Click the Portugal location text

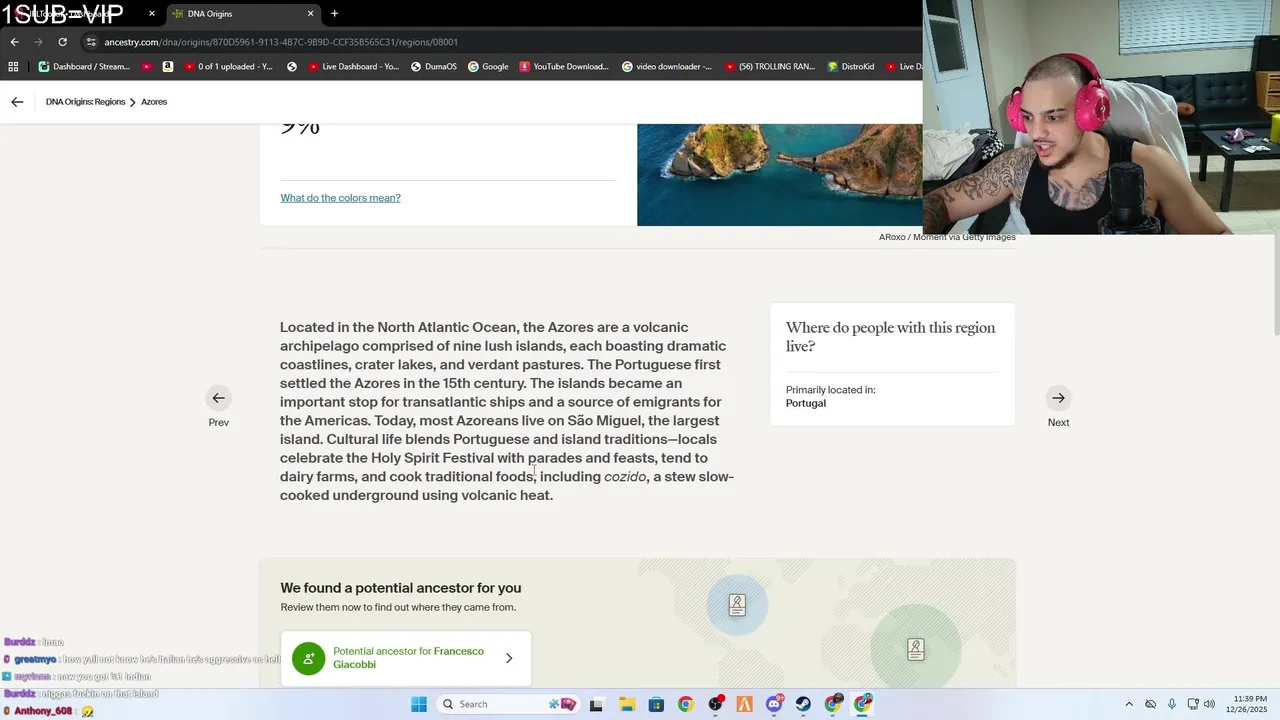tap(806, 403)
